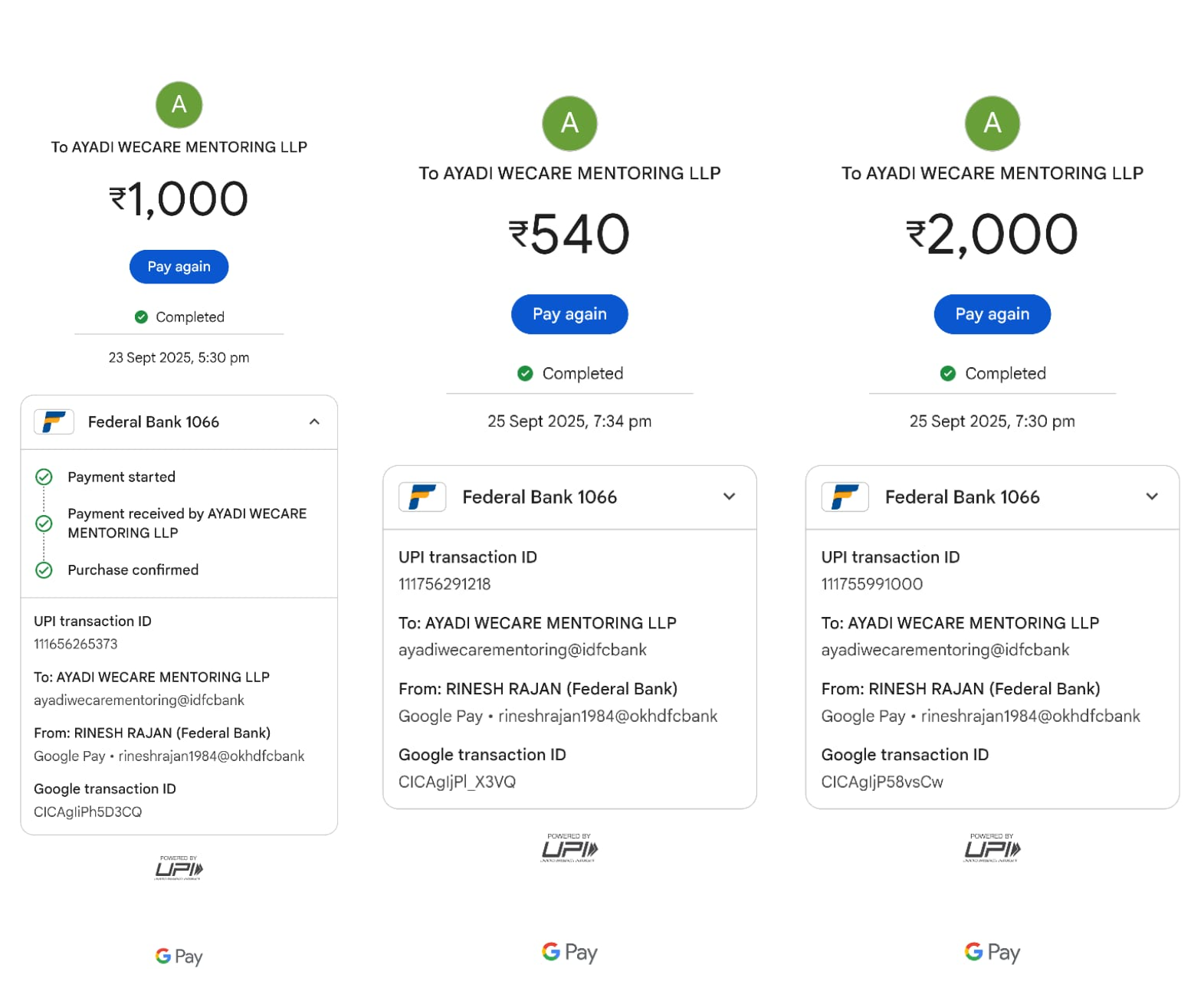Click Google transaction ID CICAgIjP58vsCw

pyautogui.click(x=882, y=783)
